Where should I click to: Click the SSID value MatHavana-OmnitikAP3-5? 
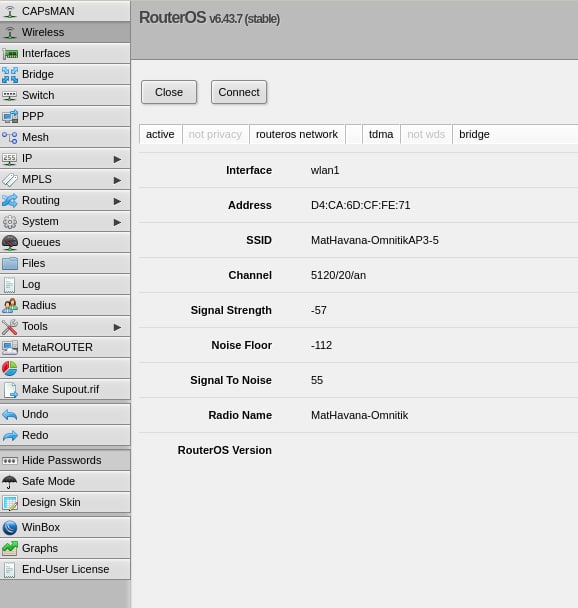pos(375,240)
